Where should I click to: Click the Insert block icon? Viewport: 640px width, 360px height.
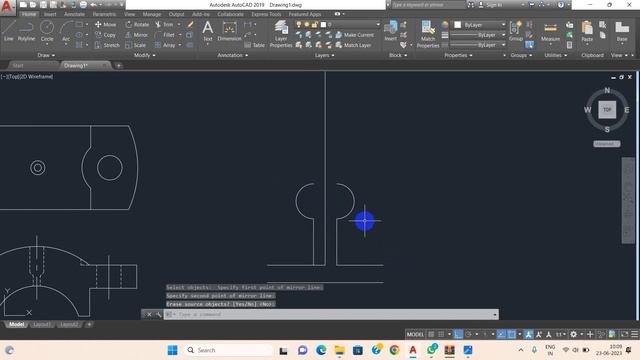[391, 30]
